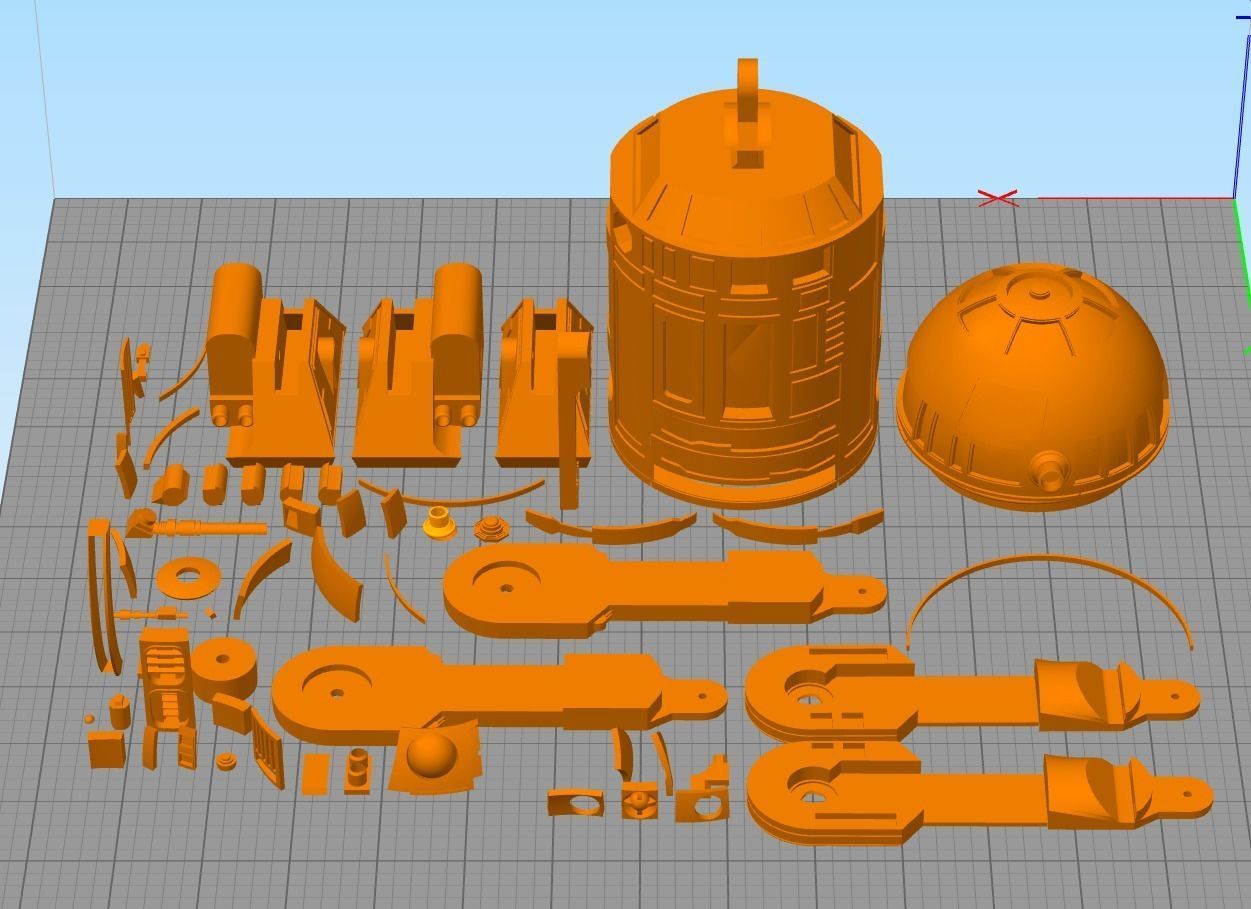This screenshot has height=909, width=1251.
Task: Select the small yellow-highlighted part
Action: click(x=438, y=523)
